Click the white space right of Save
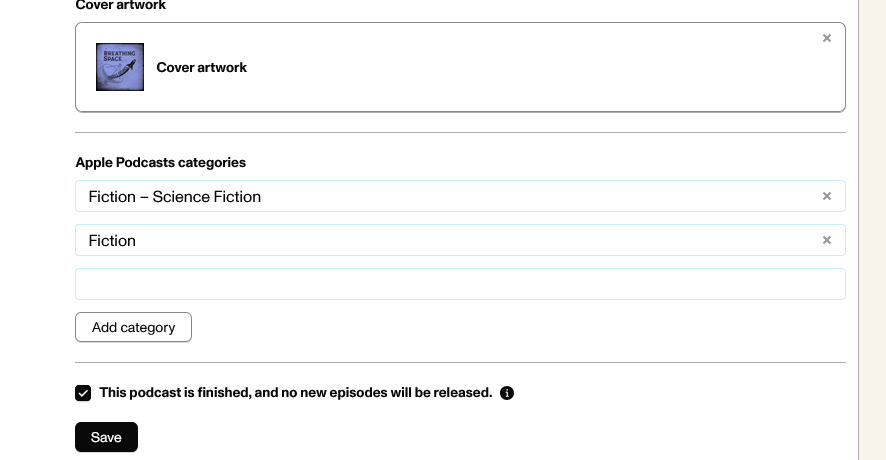Image resolution: width=886 pixels, height=460 pixels. 450,437
